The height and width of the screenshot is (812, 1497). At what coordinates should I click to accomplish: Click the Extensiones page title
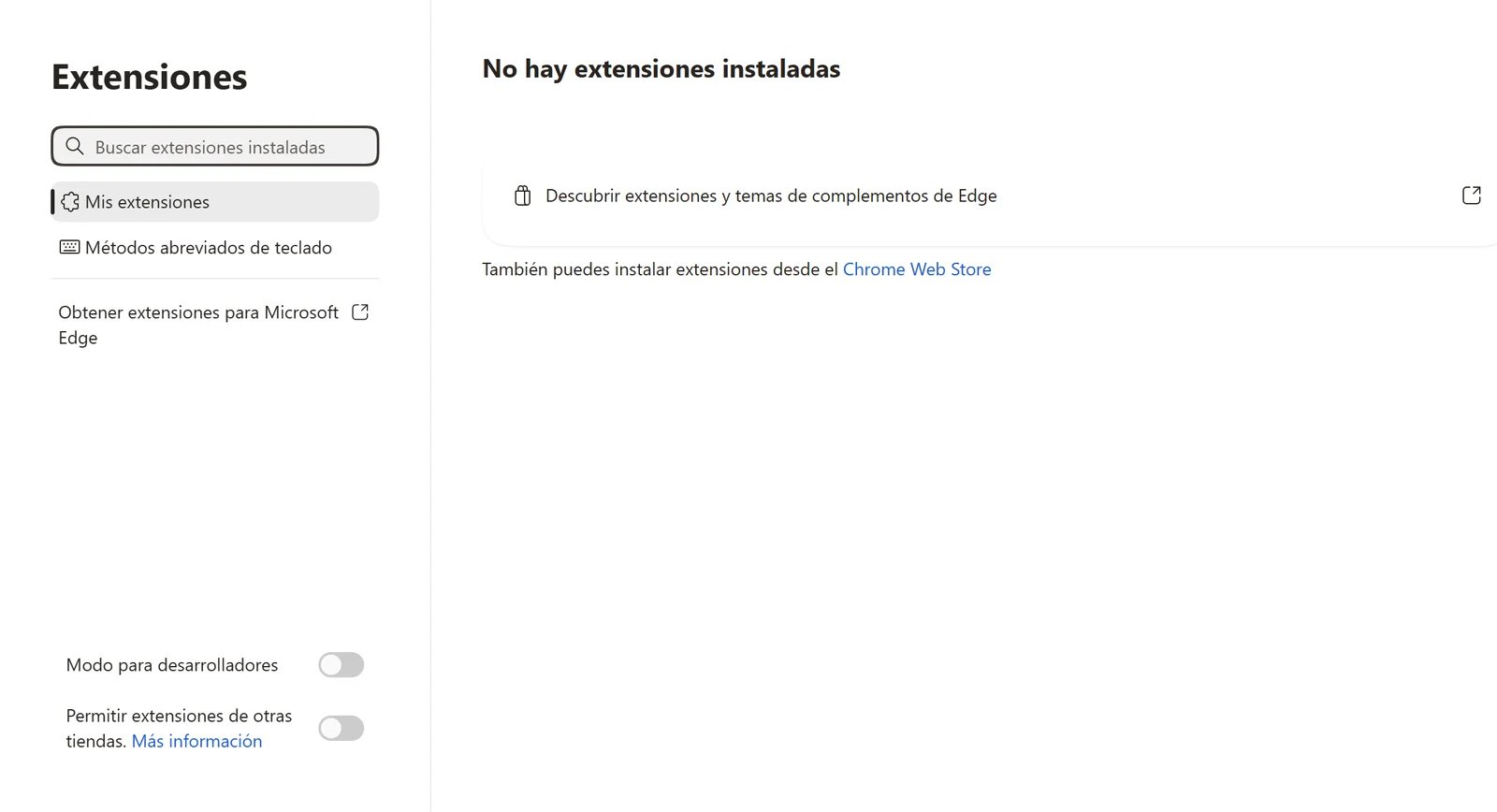[x=150, y=77]
